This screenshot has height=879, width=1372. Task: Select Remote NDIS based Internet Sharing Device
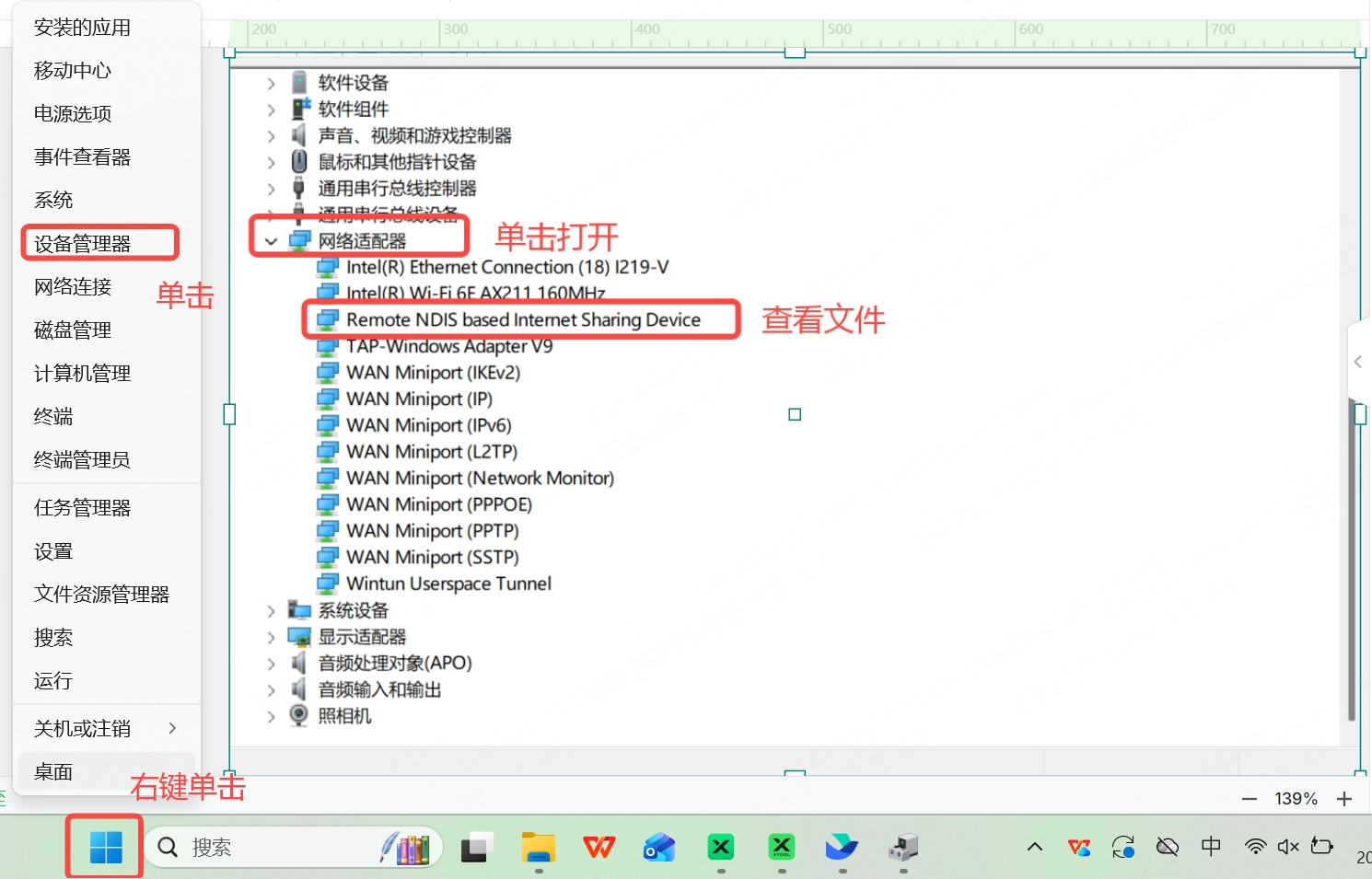click(x=523, y=319)
